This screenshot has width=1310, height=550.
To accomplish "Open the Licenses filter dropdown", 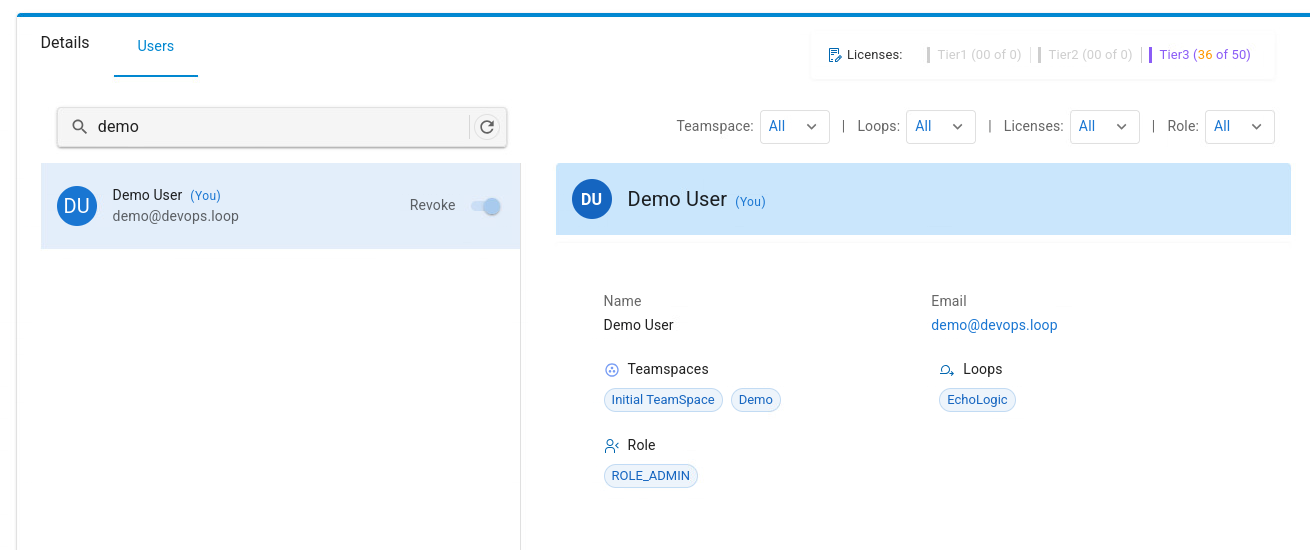I will (x=1105, y=127).
